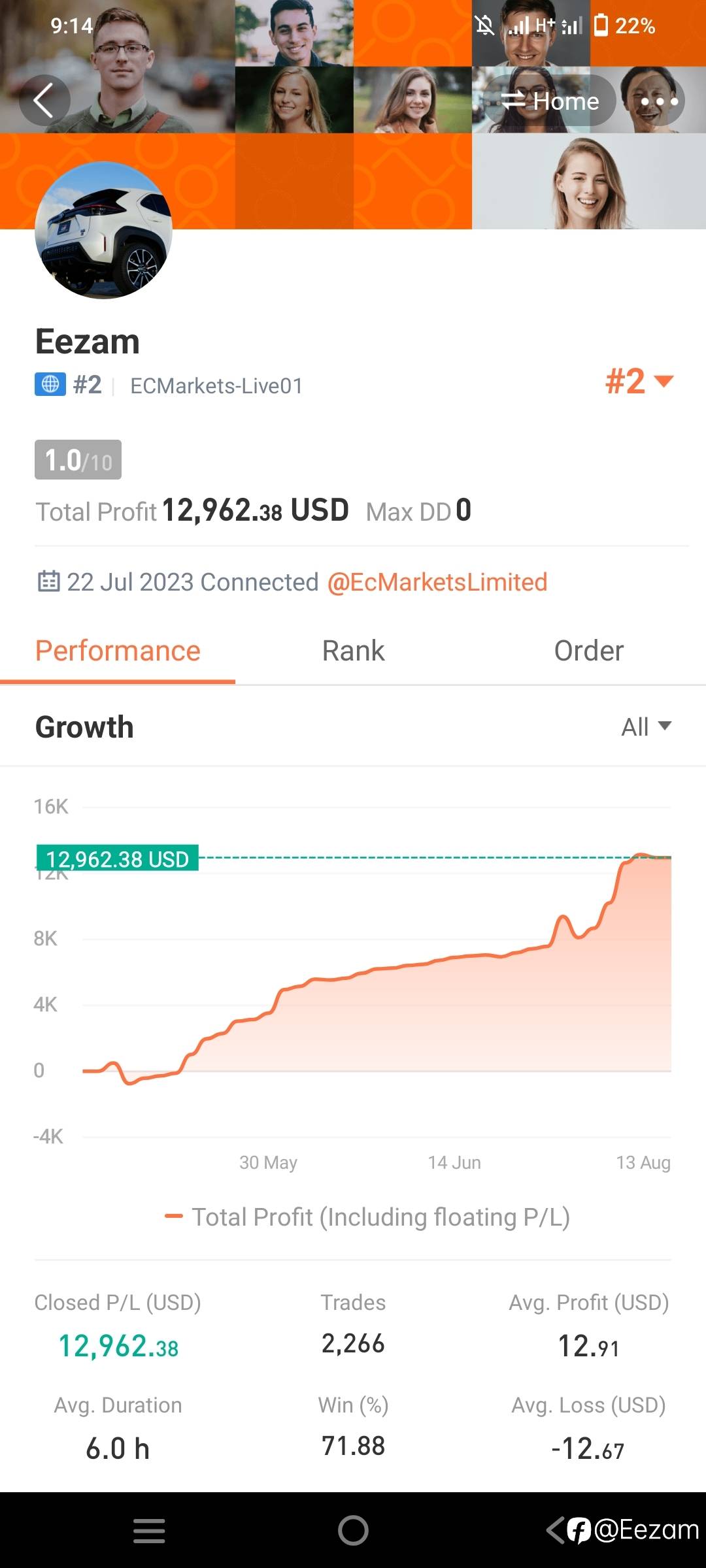Expand the All time range dropdown
706x1568 pixels.
[x=646, y=727]
